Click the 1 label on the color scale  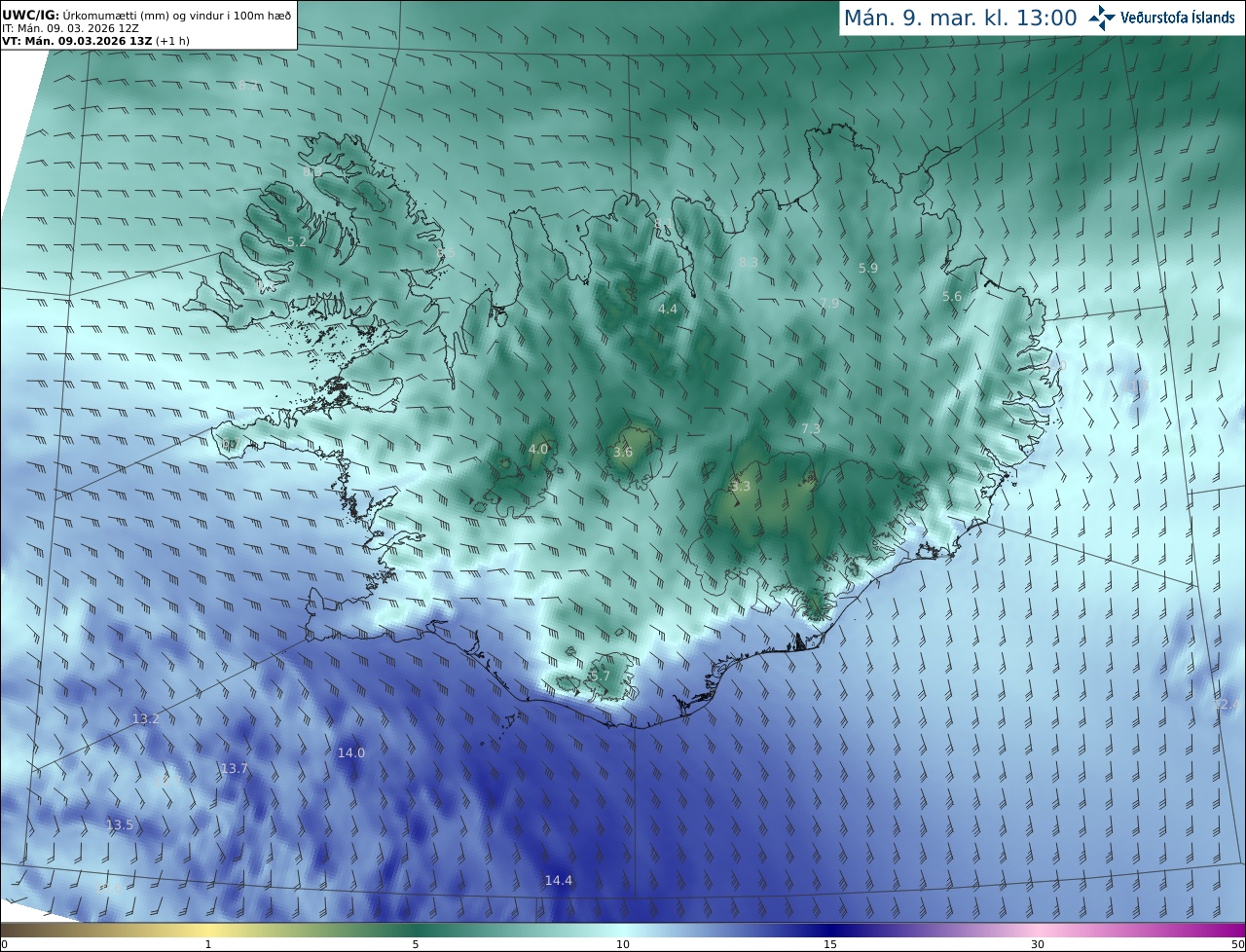click(x=208, y=944)
